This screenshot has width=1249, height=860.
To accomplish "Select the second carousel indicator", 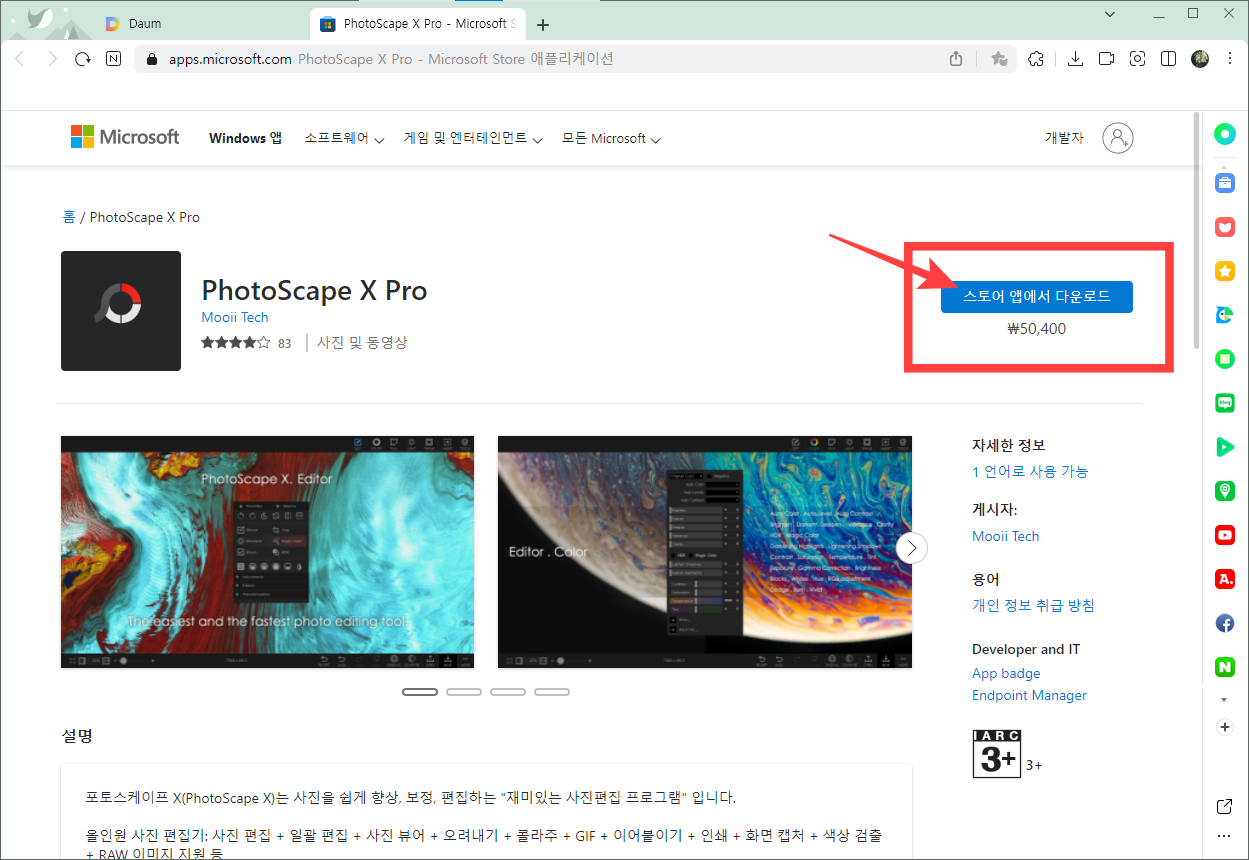I will [464, 692].
